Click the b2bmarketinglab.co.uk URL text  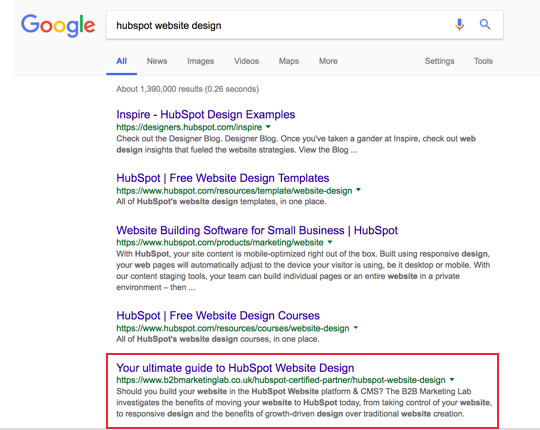[281, 380]
